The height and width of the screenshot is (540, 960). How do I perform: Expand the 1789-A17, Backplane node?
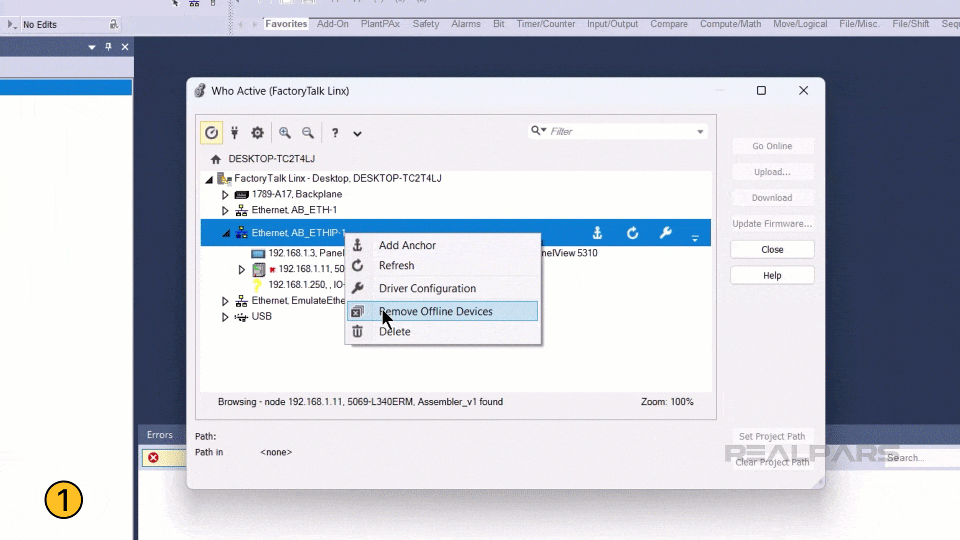pos(225,195)
